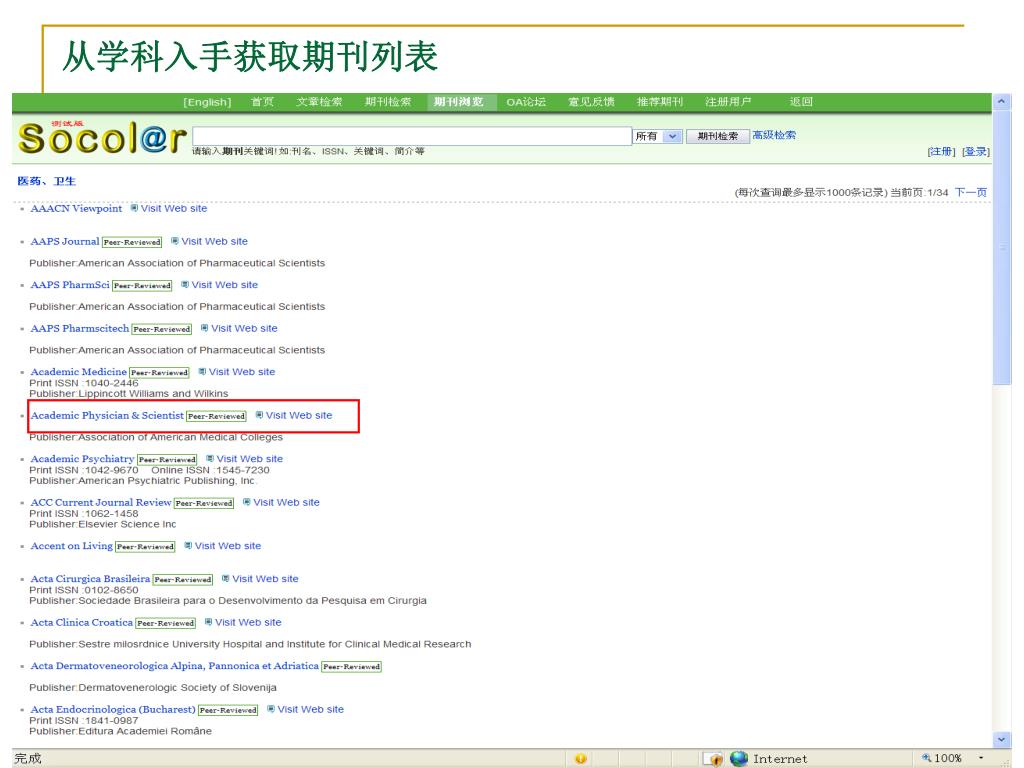Click the orange warning icon in status bar

(x=580, y=758)
